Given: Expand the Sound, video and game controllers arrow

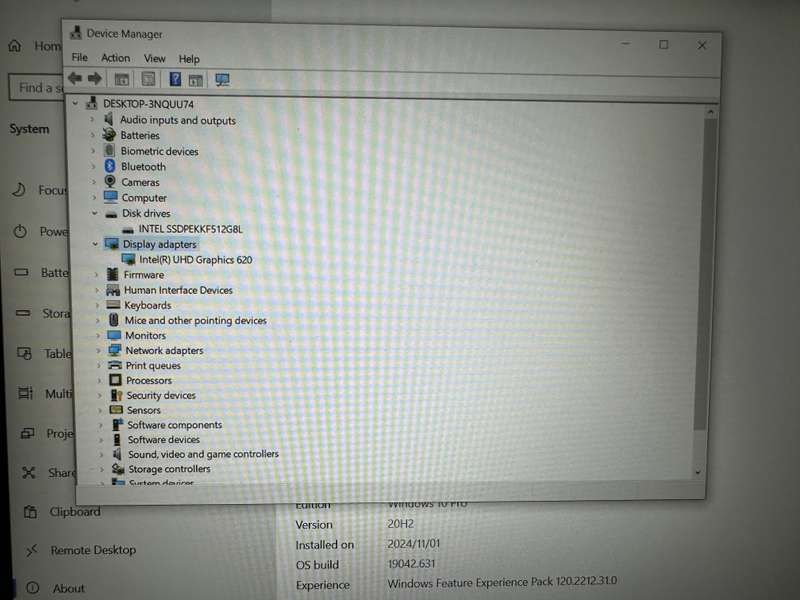Looking at the screenshot, I should coord(101,454).
